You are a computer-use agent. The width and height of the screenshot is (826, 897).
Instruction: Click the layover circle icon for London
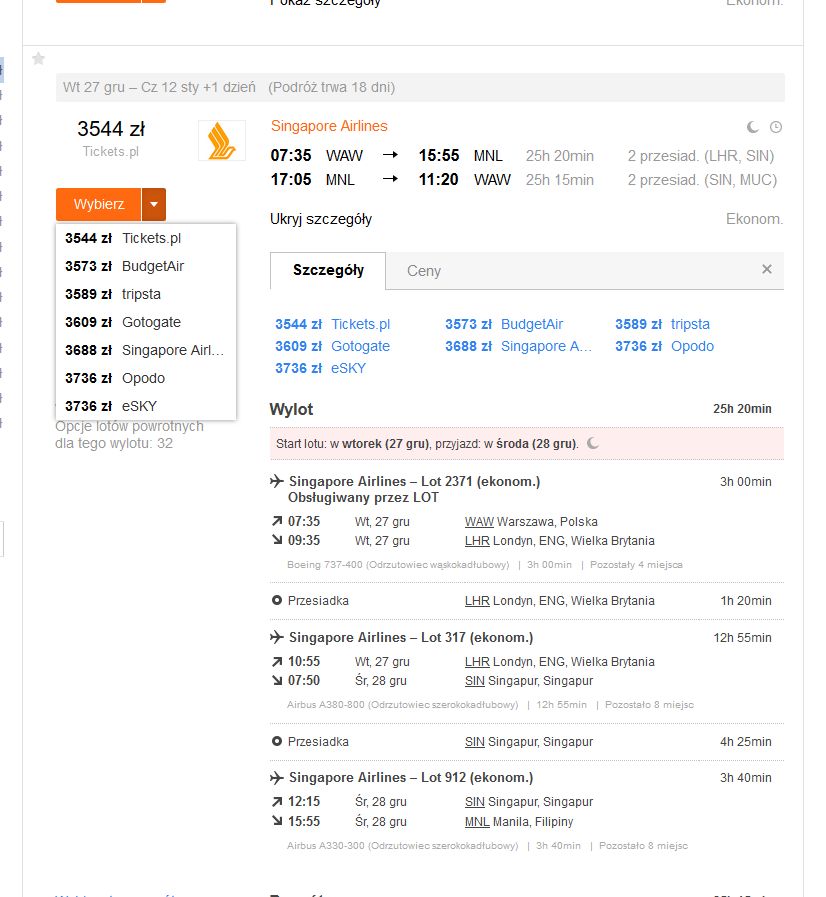(277, 600)
